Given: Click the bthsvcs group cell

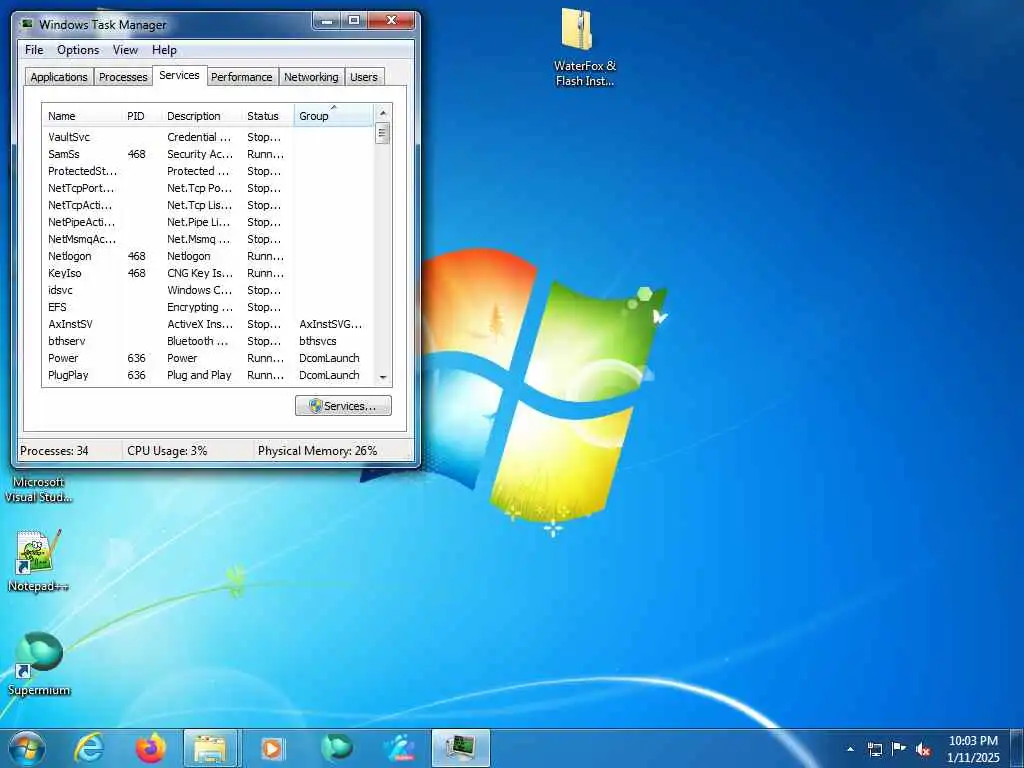Looking at the screenshot, I should pos(318,341).
